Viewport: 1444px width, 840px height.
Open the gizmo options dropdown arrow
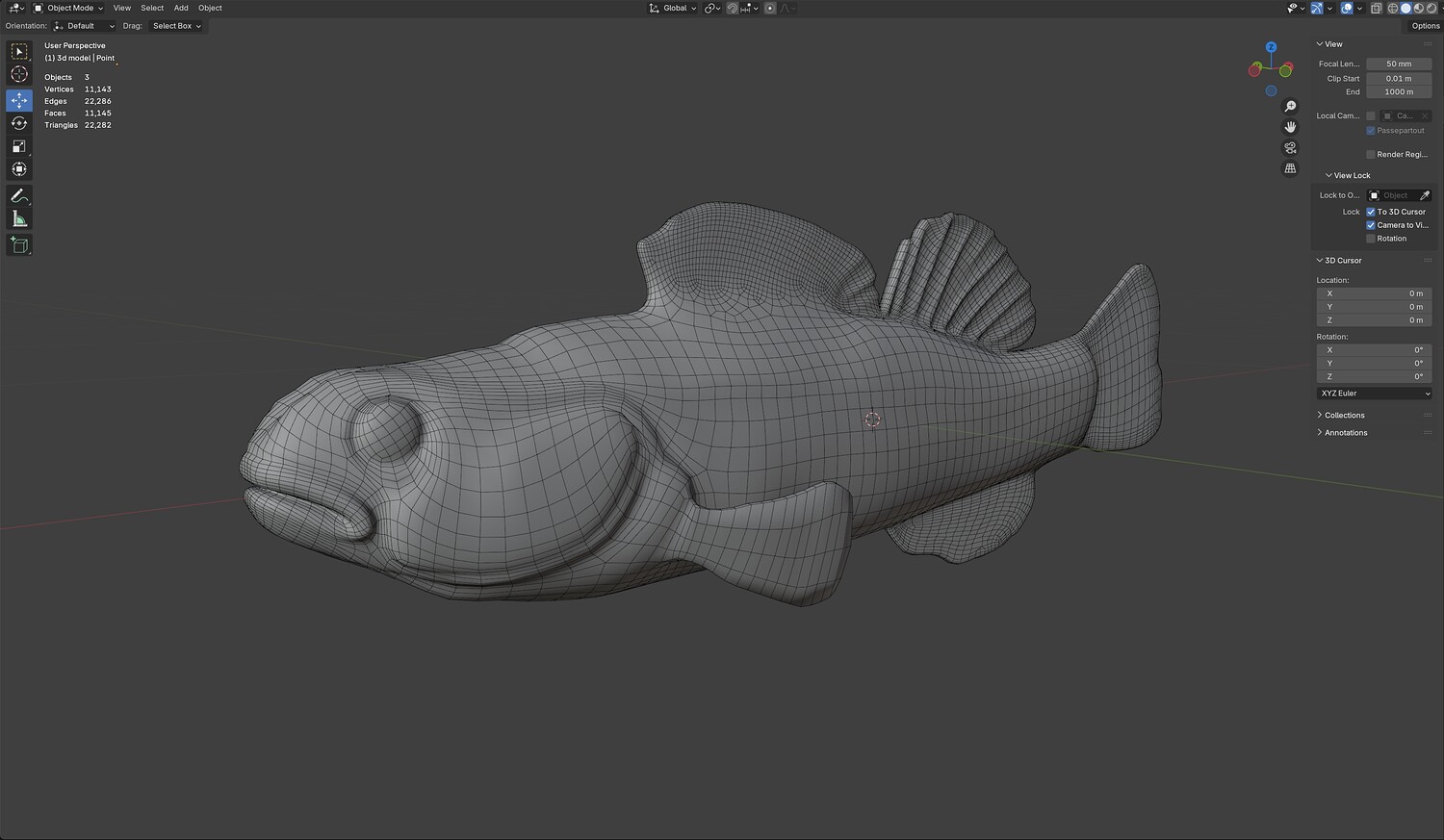1329,8
